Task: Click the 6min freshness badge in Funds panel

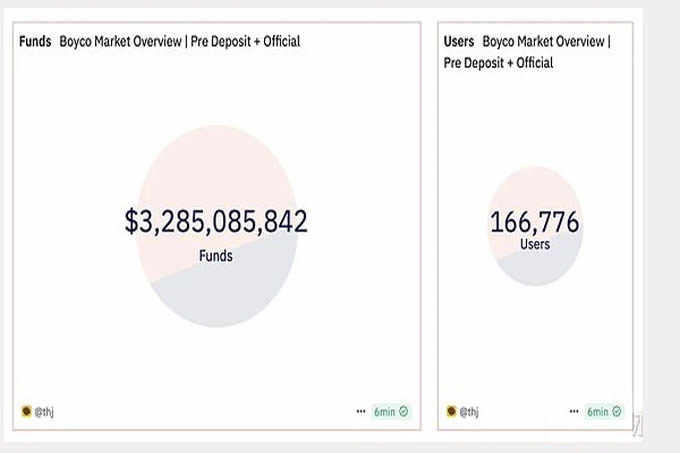Action: tap(391, 411)
